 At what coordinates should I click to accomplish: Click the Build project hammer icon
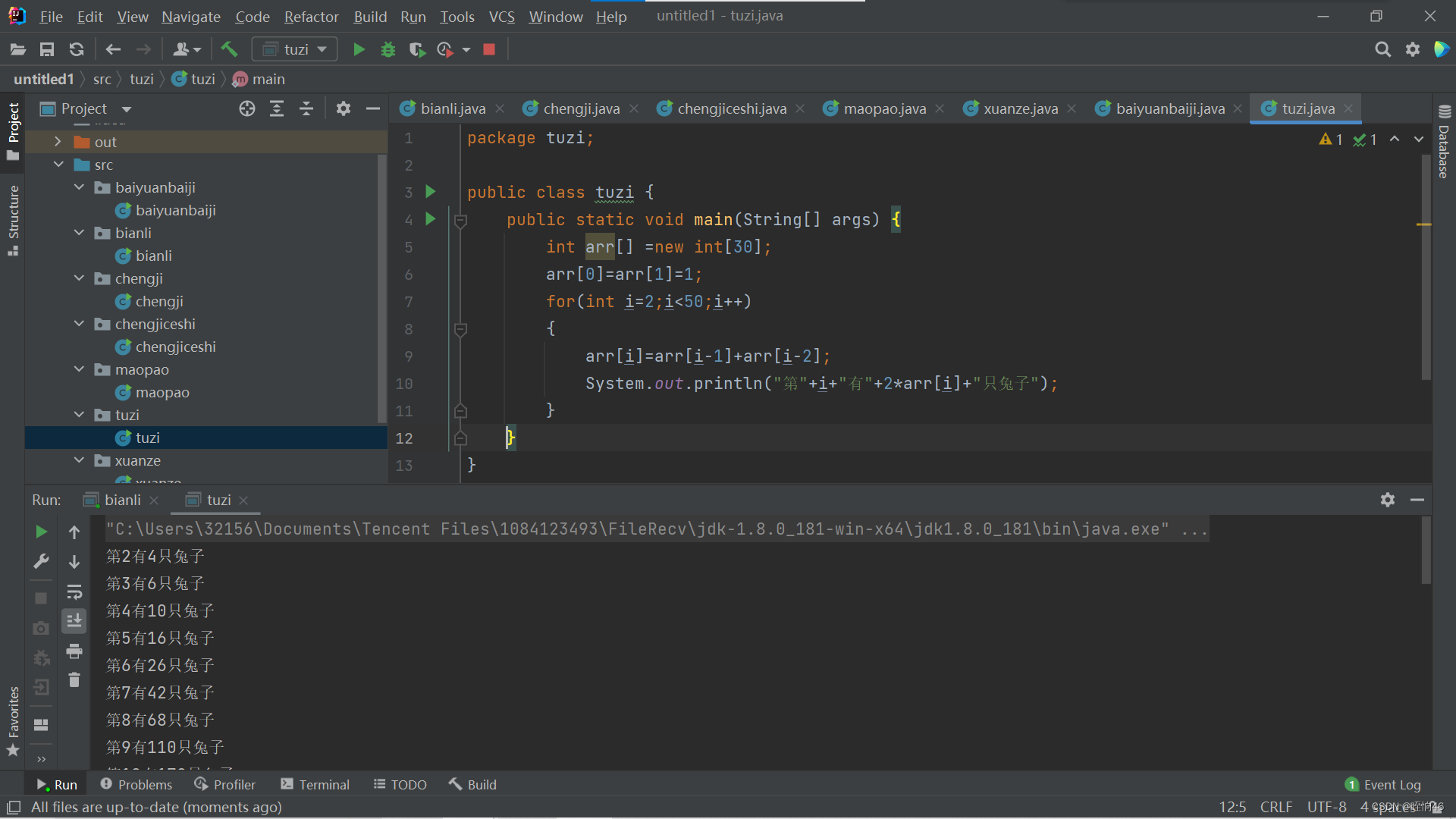229,50
